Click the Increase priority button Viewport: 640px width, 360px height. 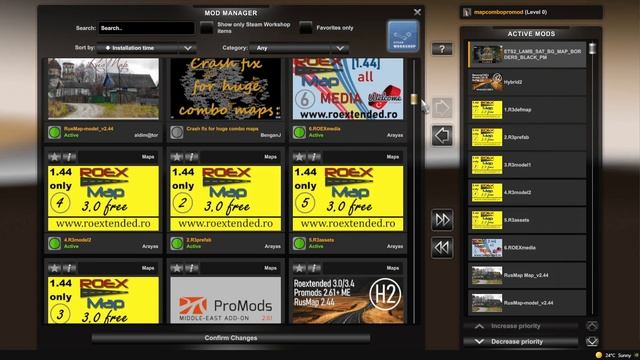[x=522, y=326]
